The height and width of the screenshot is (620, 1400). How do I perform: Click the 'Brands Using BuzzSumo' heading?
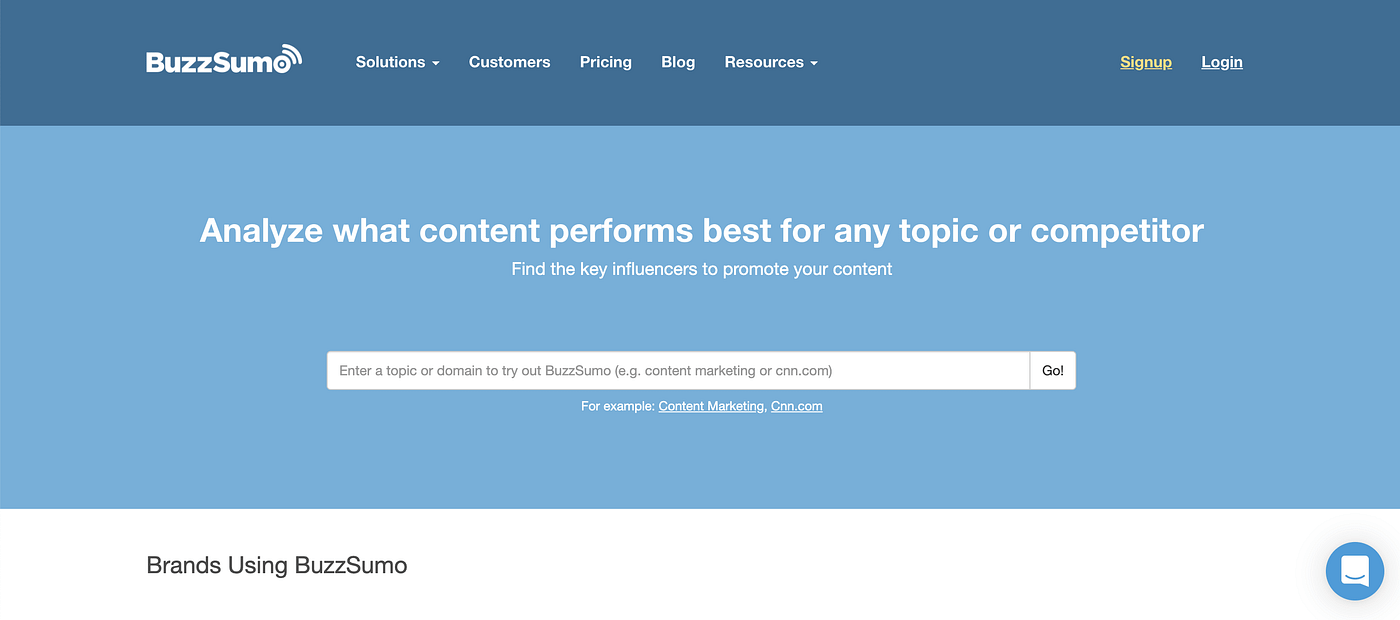pos(277,565)
